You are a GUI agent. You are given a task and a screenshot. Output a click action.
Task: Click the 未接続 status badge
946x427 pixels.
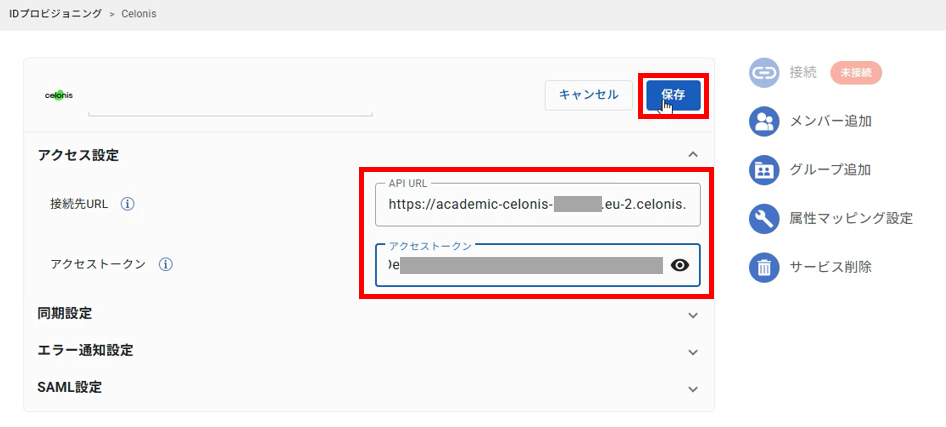click(x=856, y=73)
